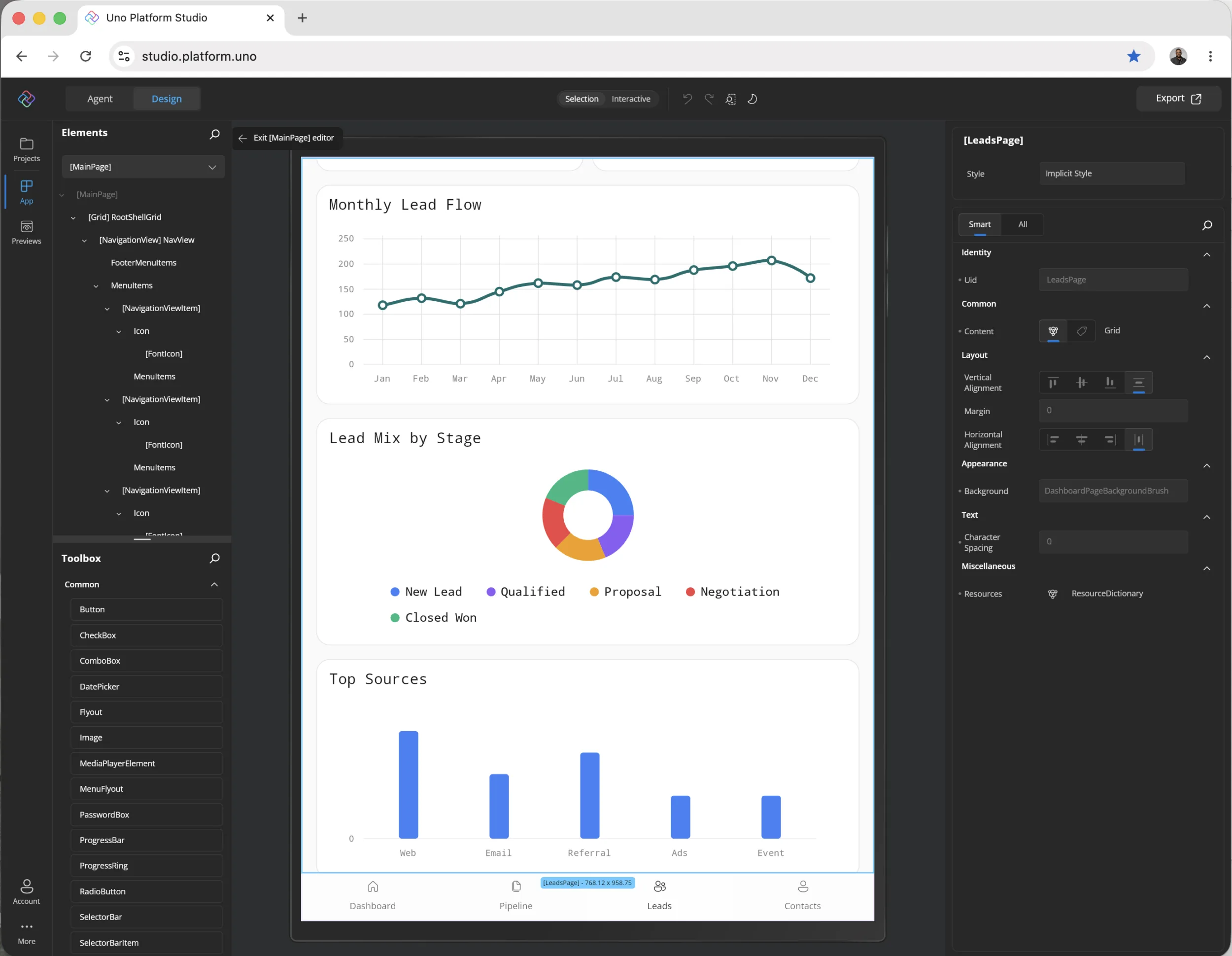Collapse the Common toolbox section
Screen dimensions: 1232x956
click(214, 585)
